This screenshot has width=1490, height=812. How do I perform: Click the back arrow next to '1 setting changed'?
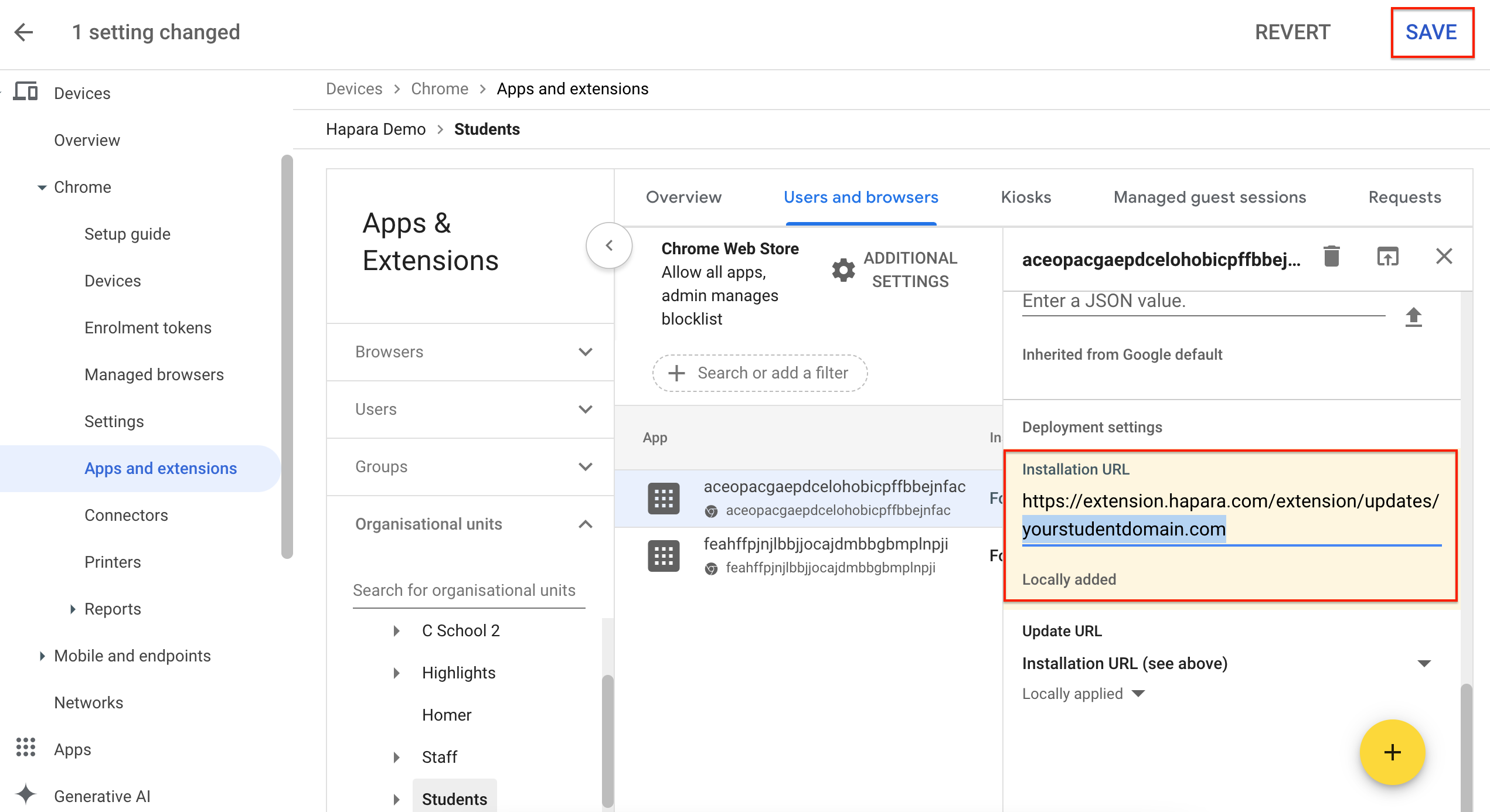tap(24, 32)
